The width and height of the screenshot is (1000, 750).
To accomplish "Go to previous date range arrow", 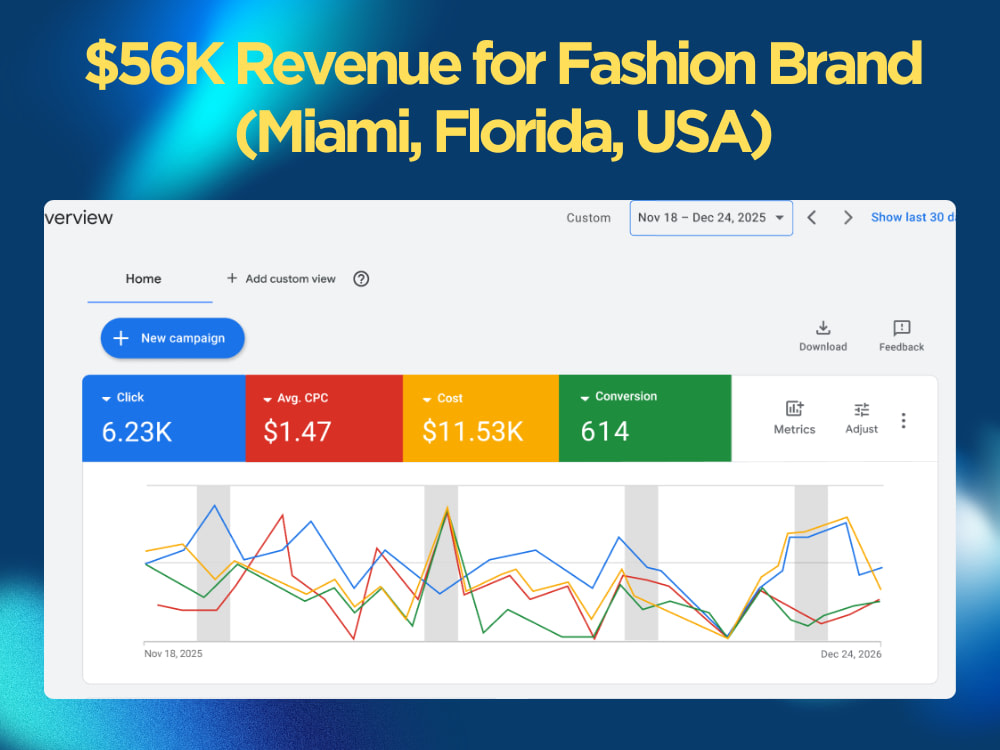I will [x=811, y=217].
